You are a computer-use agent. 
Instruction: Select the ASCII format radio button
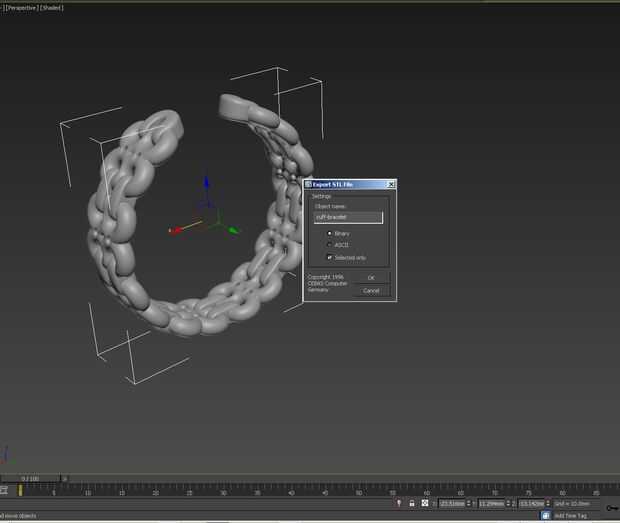point(329,245)
